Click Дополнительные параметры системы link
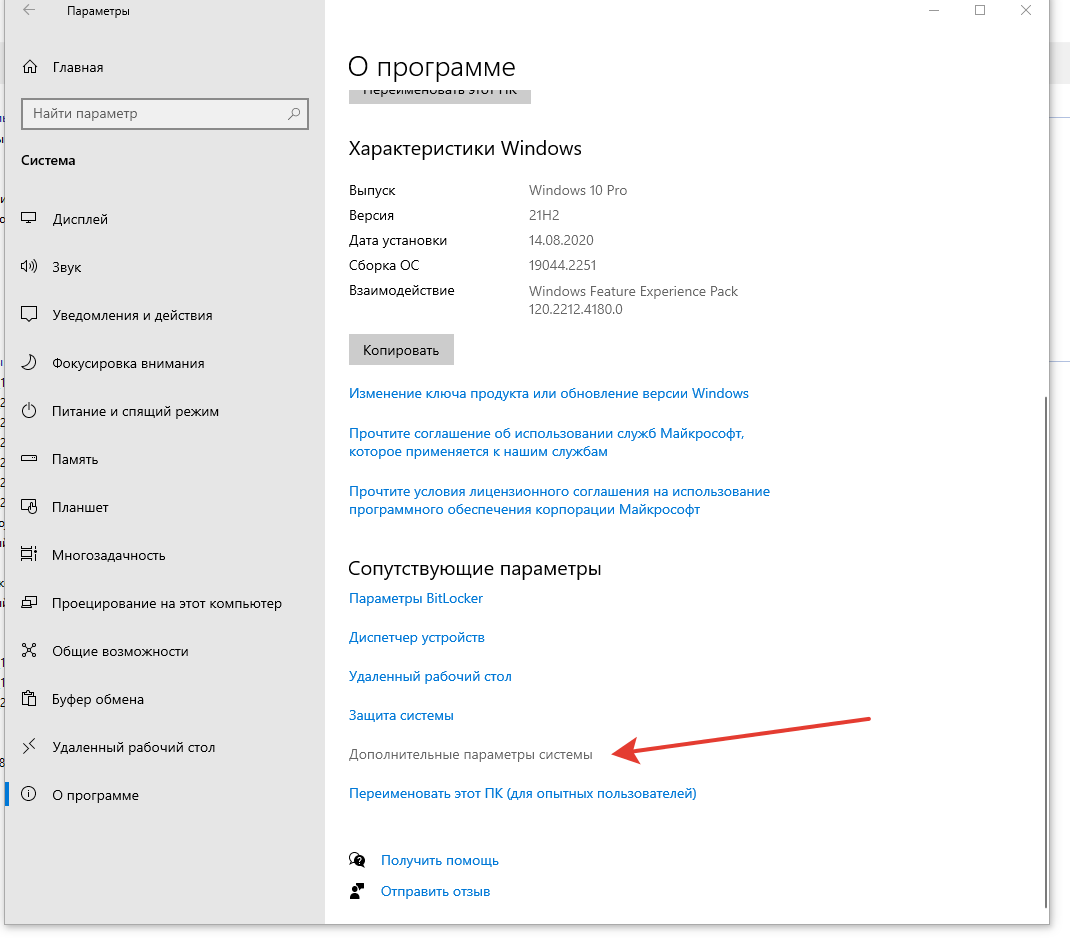 [471, 754]
